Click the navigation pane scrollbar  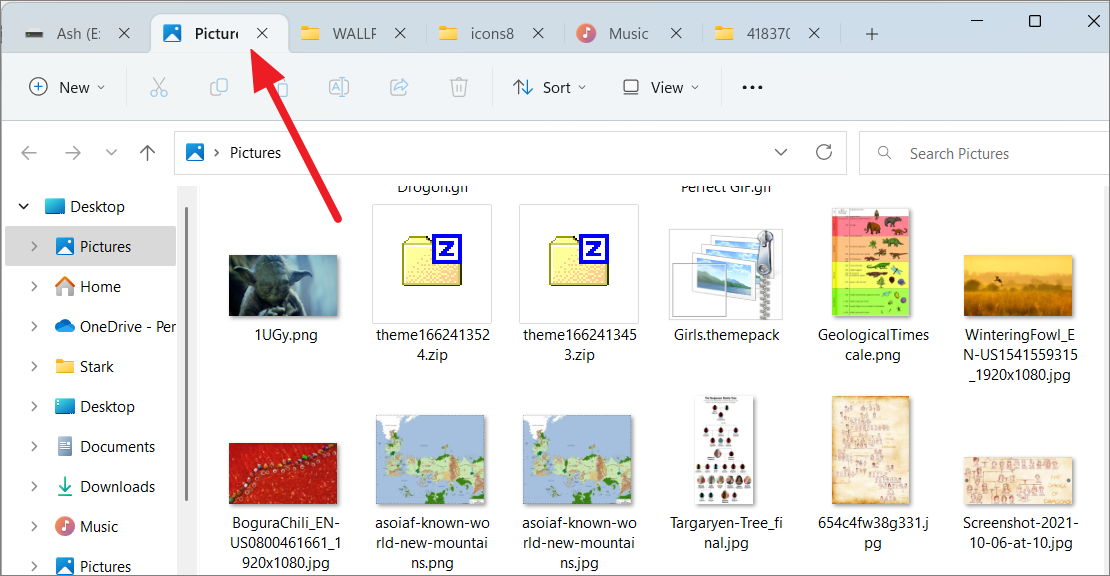click(186, 354)
